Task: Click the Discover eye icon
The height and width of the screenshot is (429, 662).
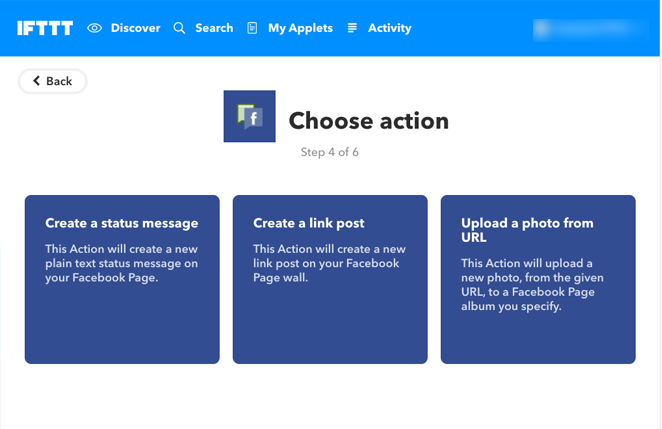Action: [x=95, y=28]
